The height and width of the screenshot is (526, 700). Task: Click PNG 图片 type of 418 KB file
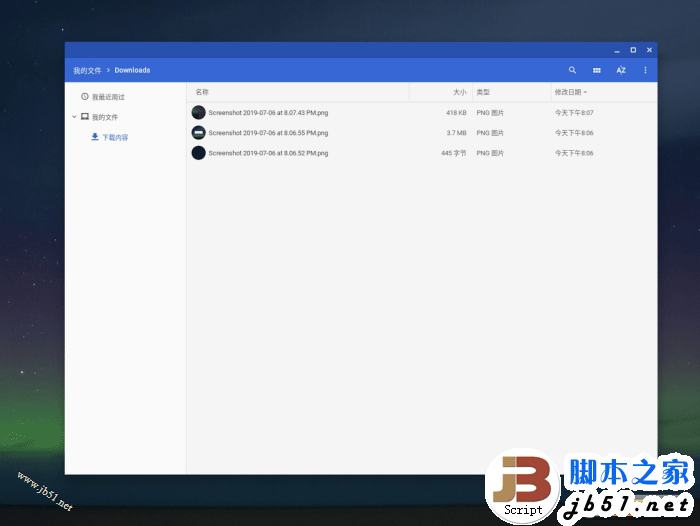[490, 113]
